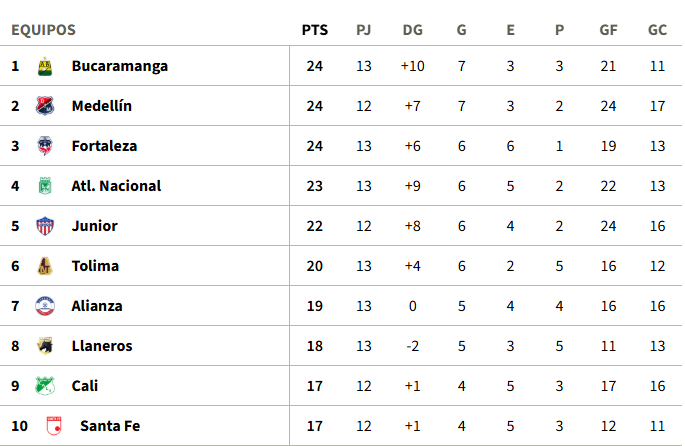Click the Junior team crest icon

point(44,226)
